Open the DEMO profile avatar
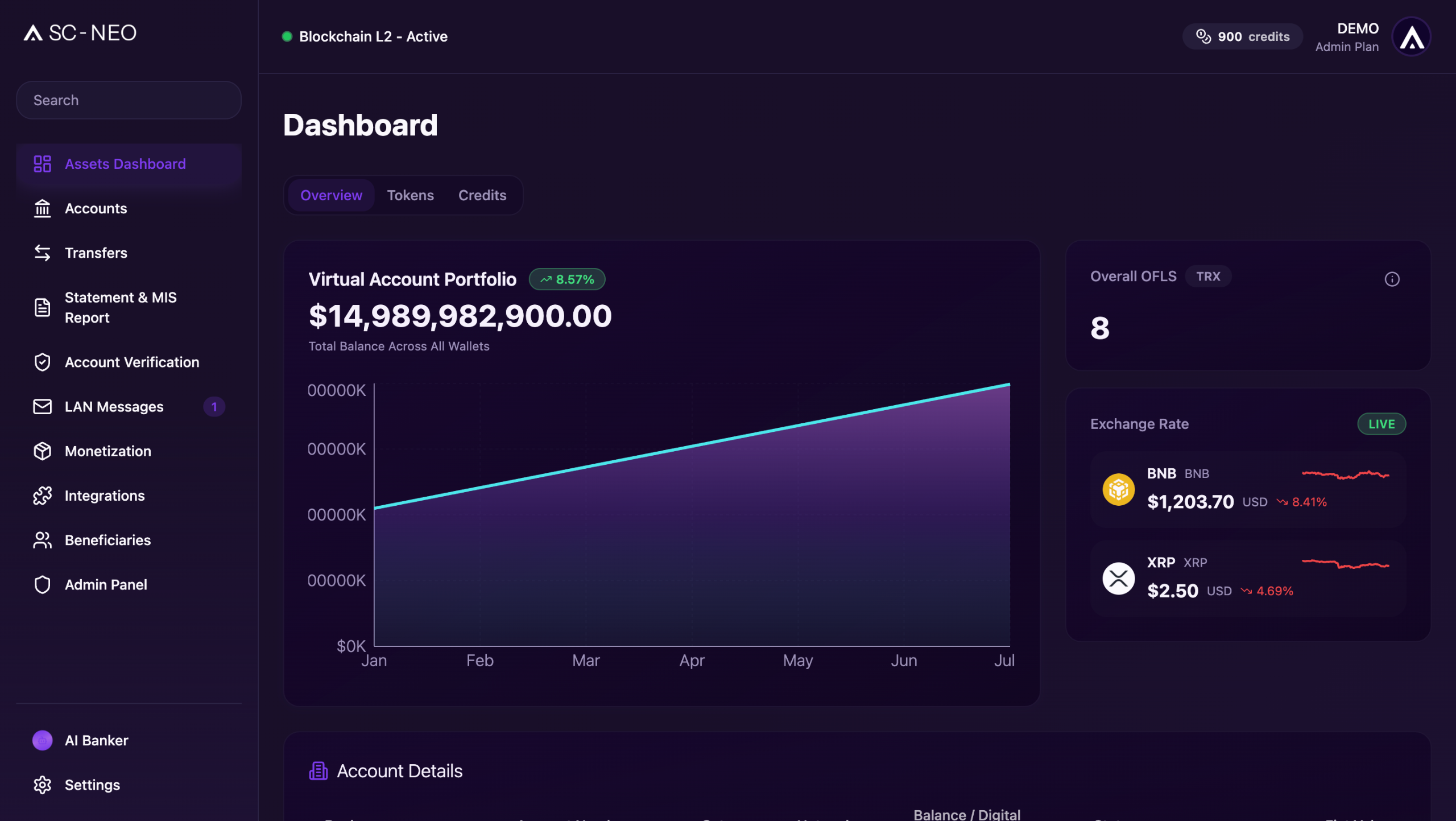 tap(1411, 38)
